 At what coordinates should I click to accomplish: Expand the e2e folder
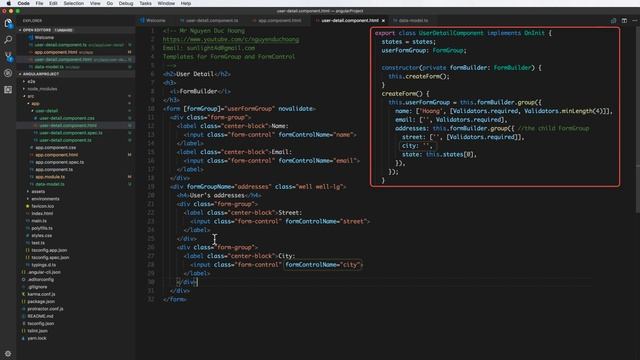click(31, 82)
